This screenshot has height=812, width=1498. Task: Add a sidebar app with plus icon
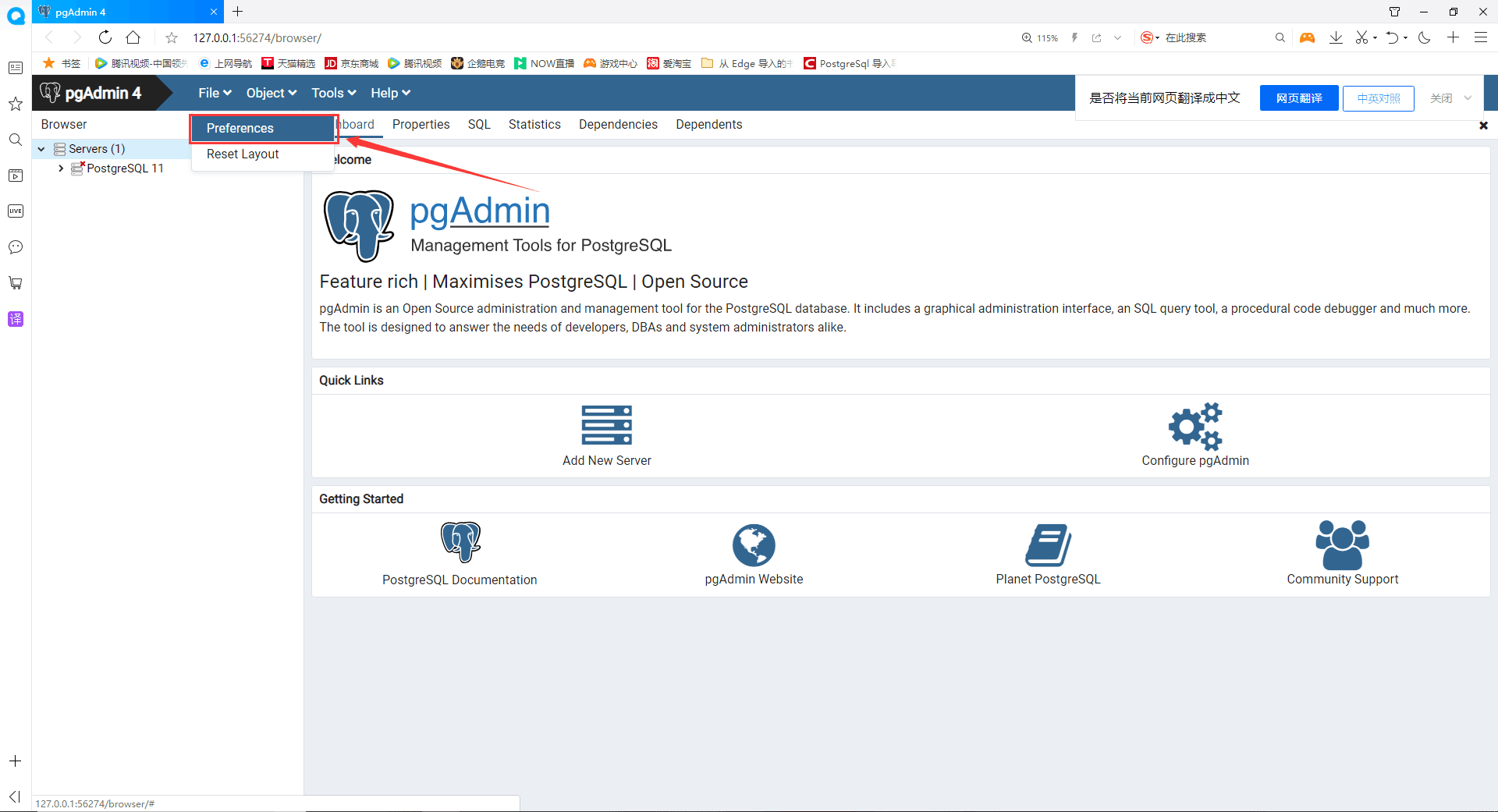coord(15,761)
